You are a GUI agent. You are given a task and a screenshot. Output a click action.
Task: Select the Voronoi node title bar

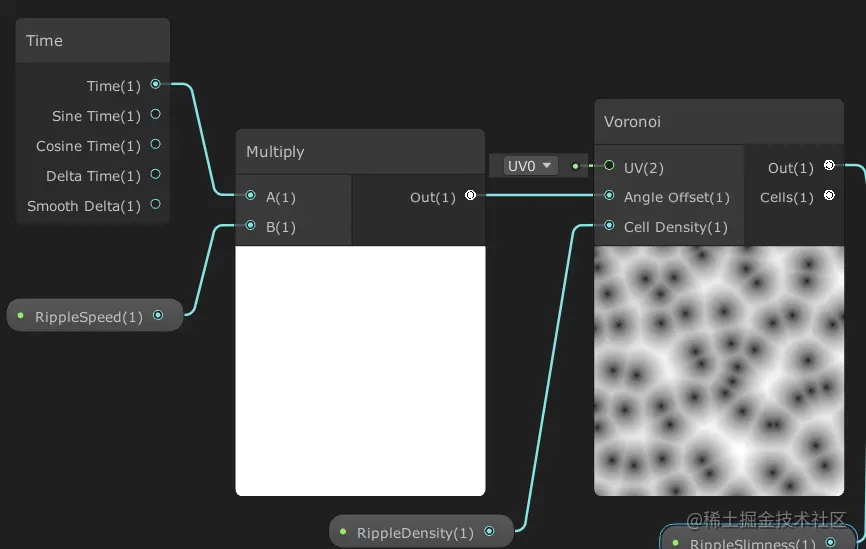[719, 122]
